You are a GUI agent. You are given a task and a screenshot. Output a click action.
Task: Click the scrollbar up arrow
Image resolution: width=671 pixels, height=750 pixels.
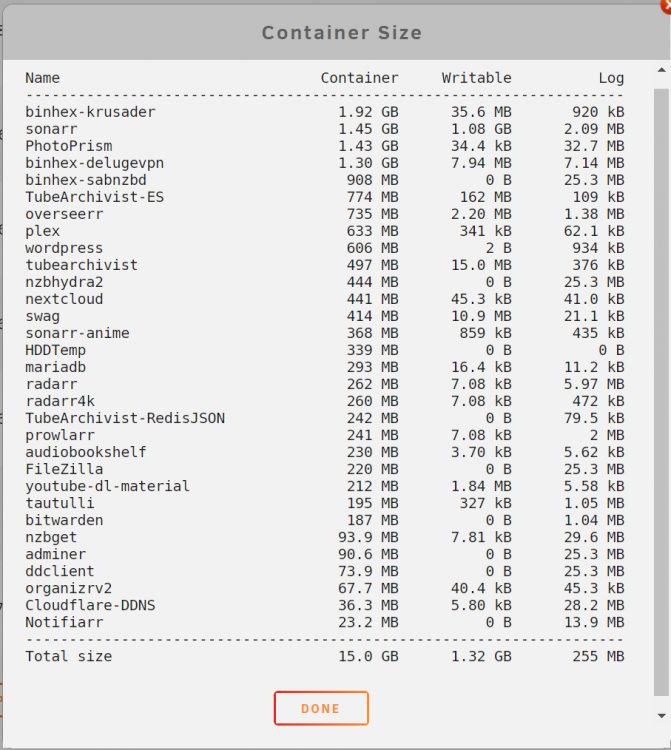click(661, 70)
